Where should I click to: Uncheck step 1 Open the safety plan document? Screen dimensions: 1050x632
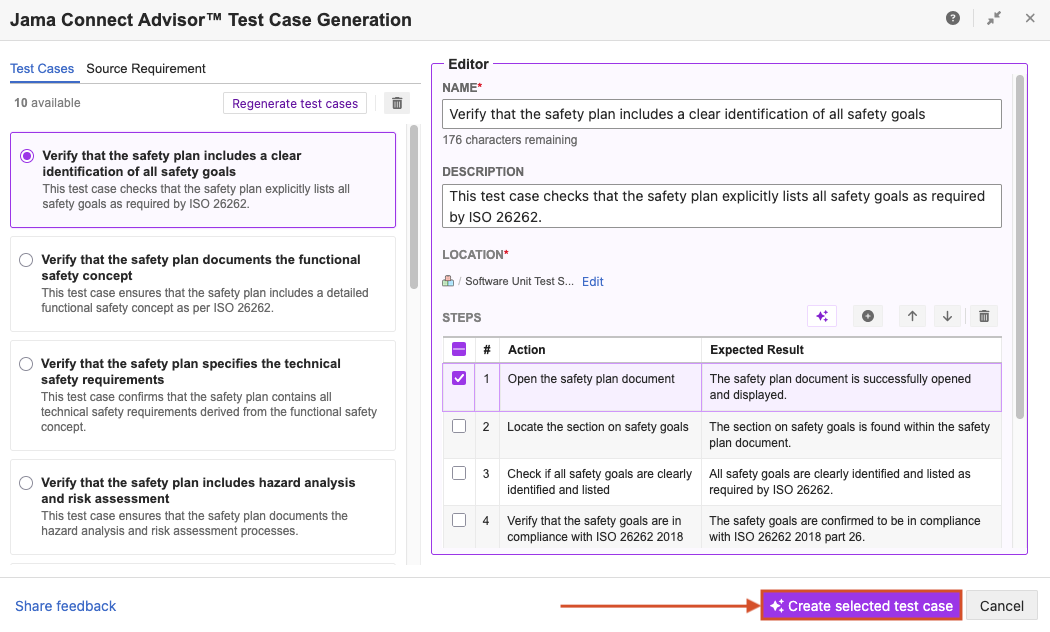point(459,378)
